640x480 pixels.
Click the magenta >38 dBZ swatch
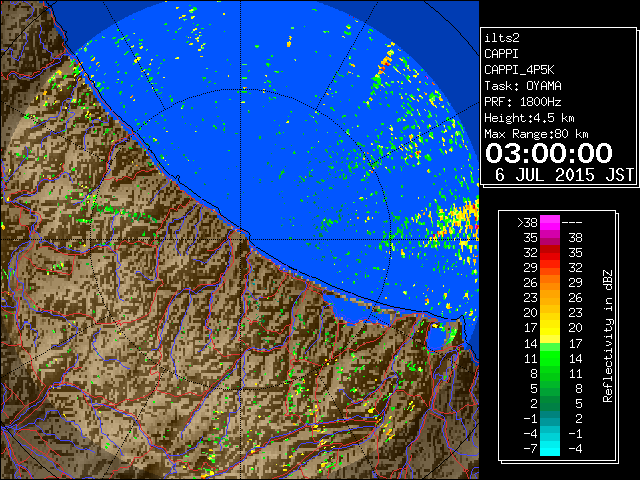pyautogui.click(x=550, y=222)
